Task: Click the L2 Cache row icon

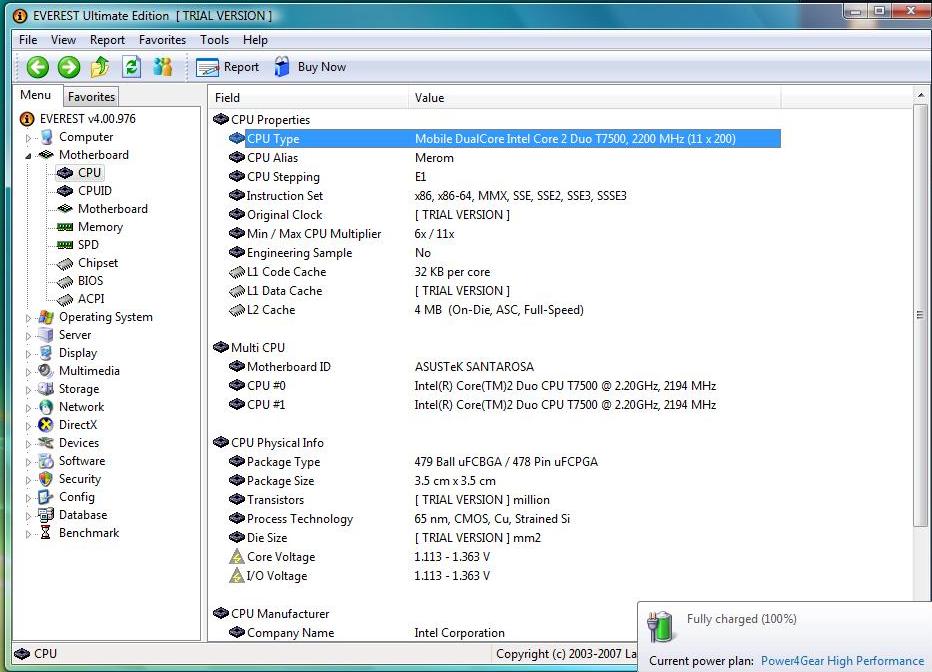Action: [237, 310]
